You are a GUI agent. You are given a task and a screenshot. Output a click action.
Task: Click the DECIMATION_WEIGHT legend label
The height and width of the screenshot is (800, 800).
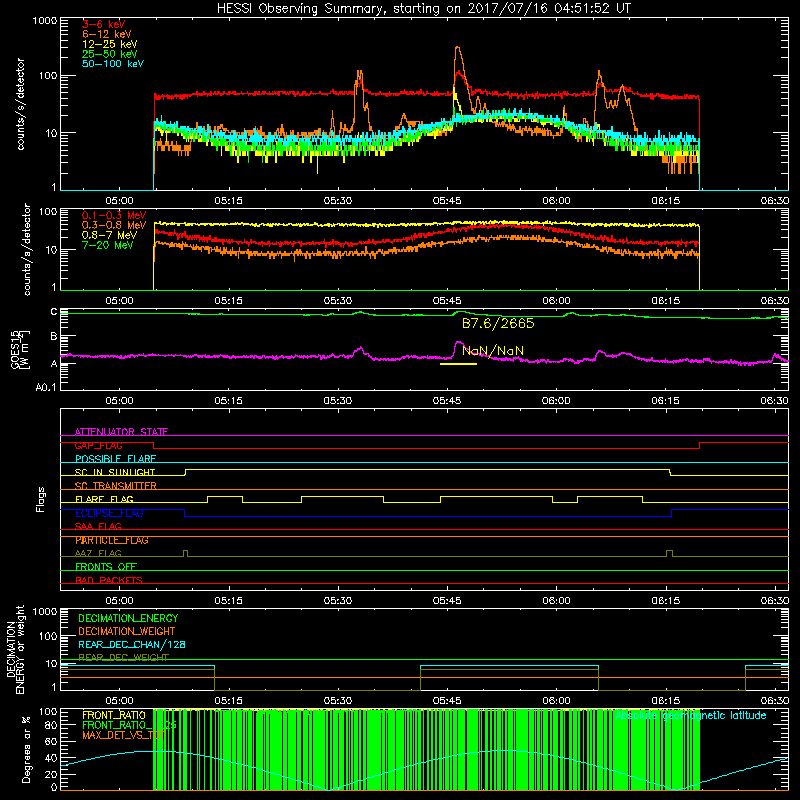(x=127, y=631)
